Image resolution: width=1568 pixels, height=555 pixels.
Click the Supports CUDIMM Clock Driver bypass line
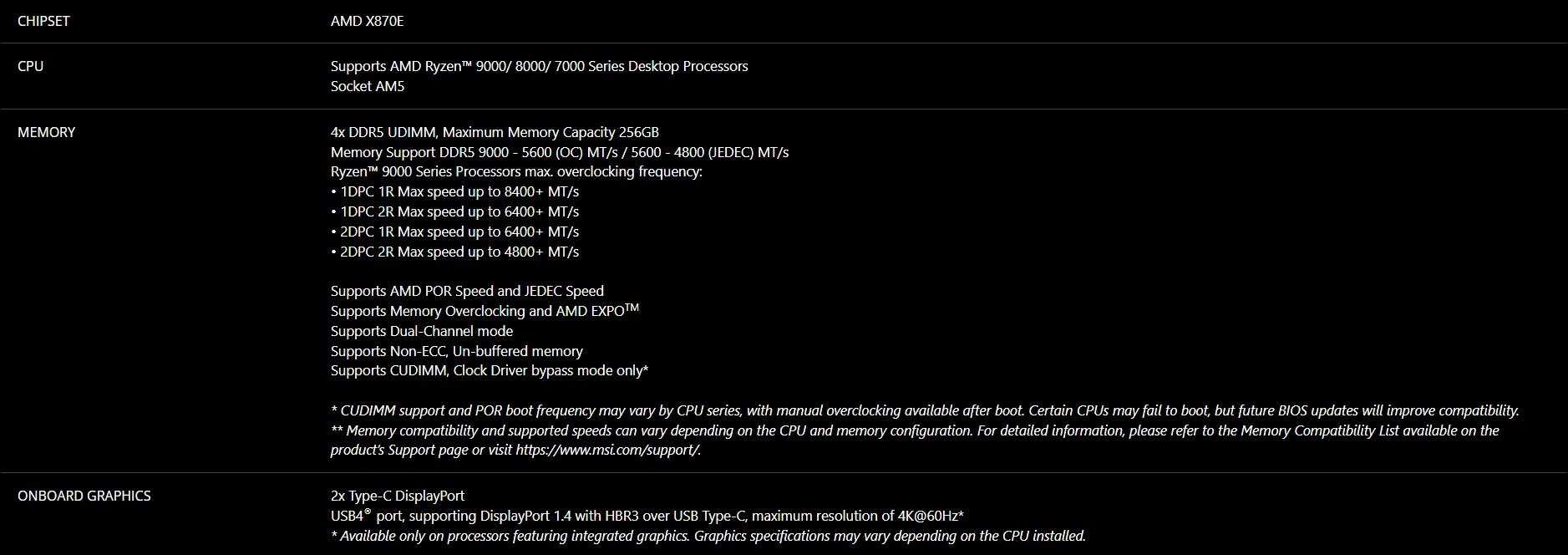(x=490, y=370)
